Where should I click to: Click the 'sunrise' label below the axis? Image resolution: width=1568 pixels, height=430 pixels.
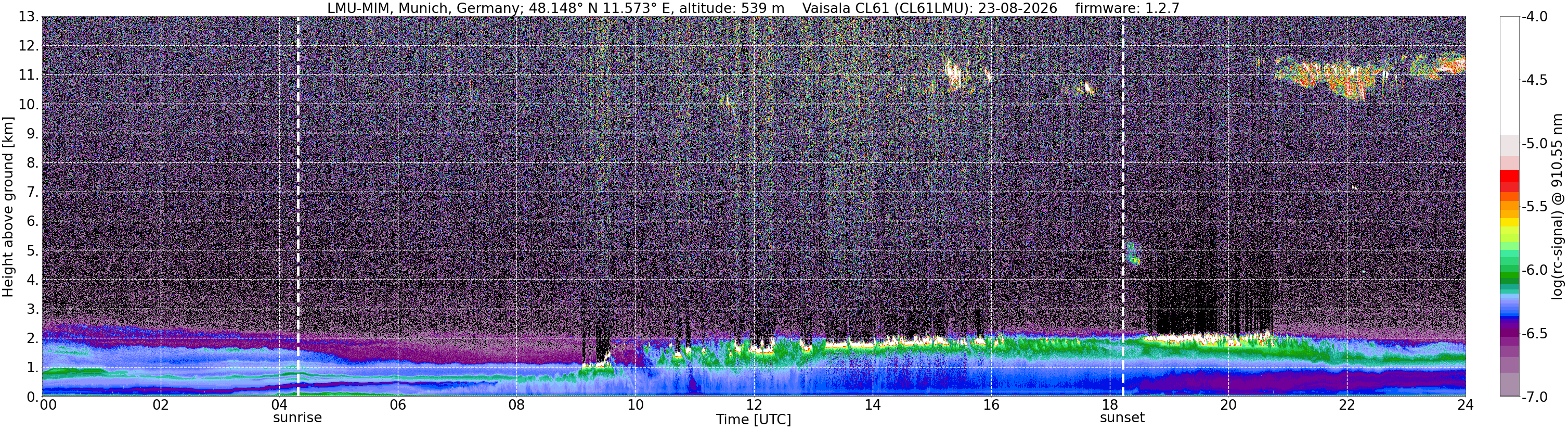pyautogui.click(x=297, y=418)
